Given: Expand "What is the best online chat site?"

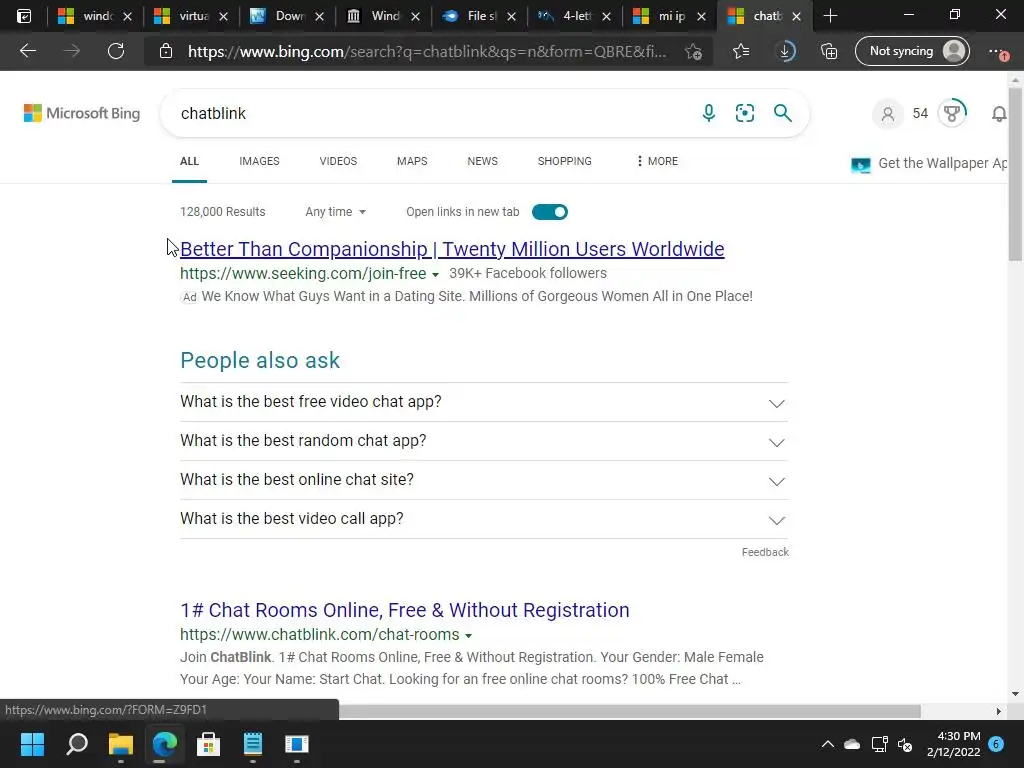Looking at the screenshot, I should point(484,480).
